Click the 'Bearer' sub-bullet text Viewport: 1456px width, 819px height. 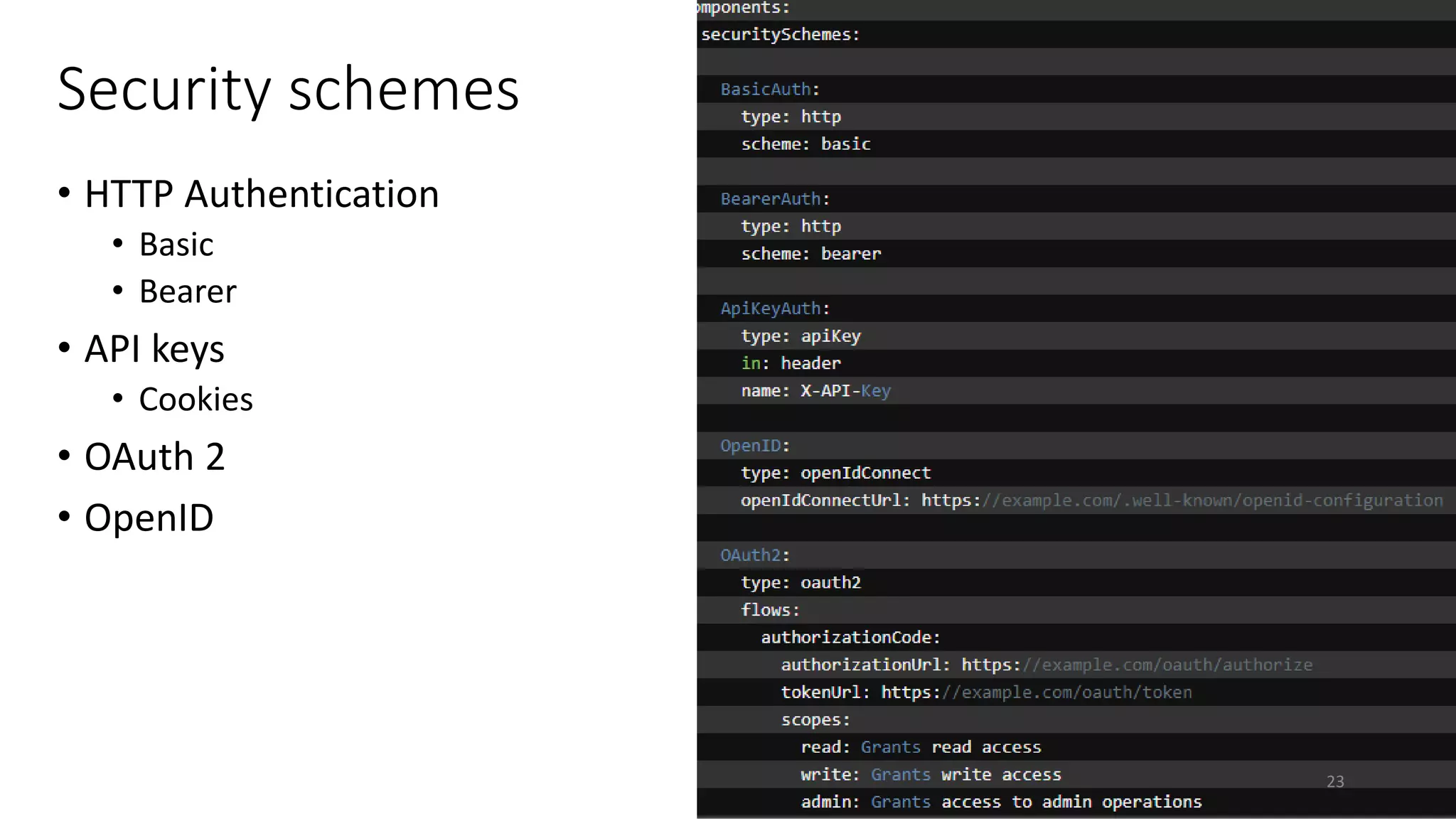pos(188,291)
